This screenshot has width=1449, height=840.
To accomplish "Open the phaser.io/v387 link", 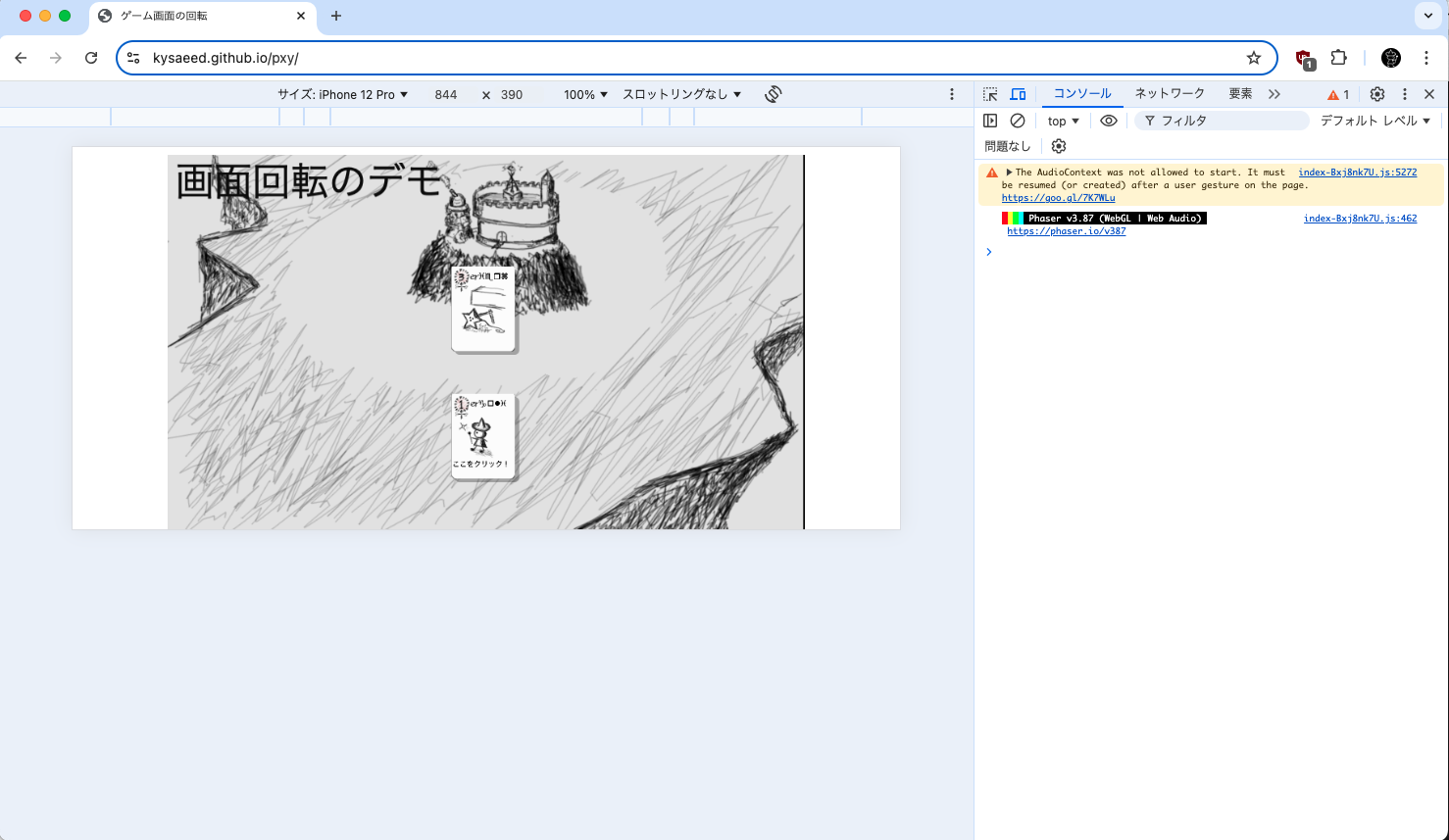I will click(1066, 230).
